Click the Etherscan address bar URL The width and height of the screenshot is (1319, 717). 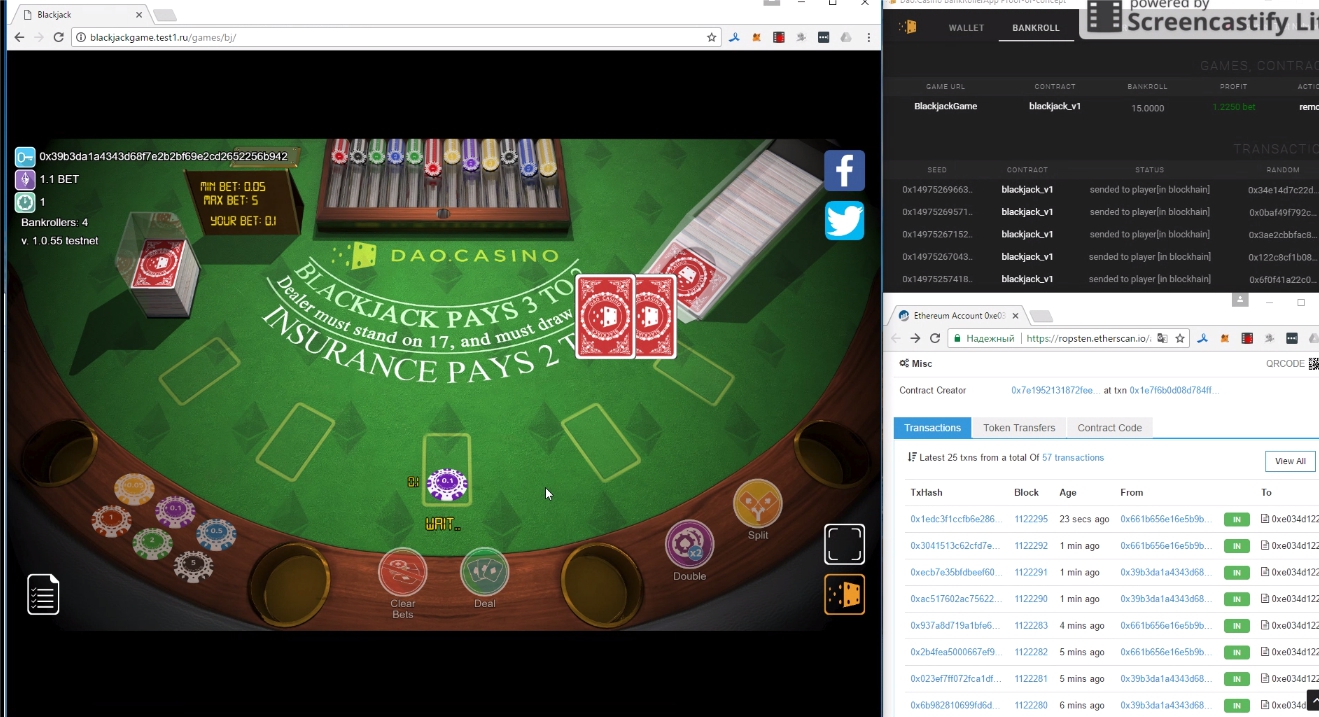click(1088, 338)
